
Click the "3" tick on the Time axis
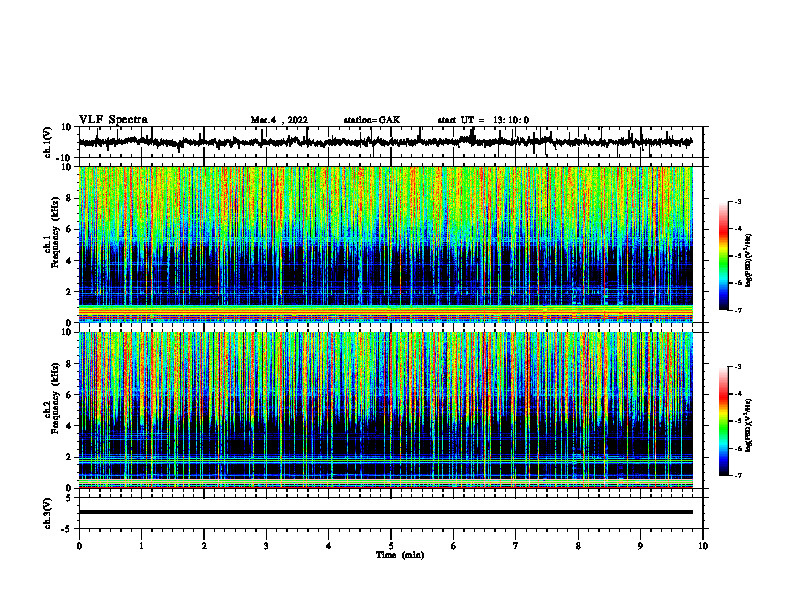pos(266,546)
